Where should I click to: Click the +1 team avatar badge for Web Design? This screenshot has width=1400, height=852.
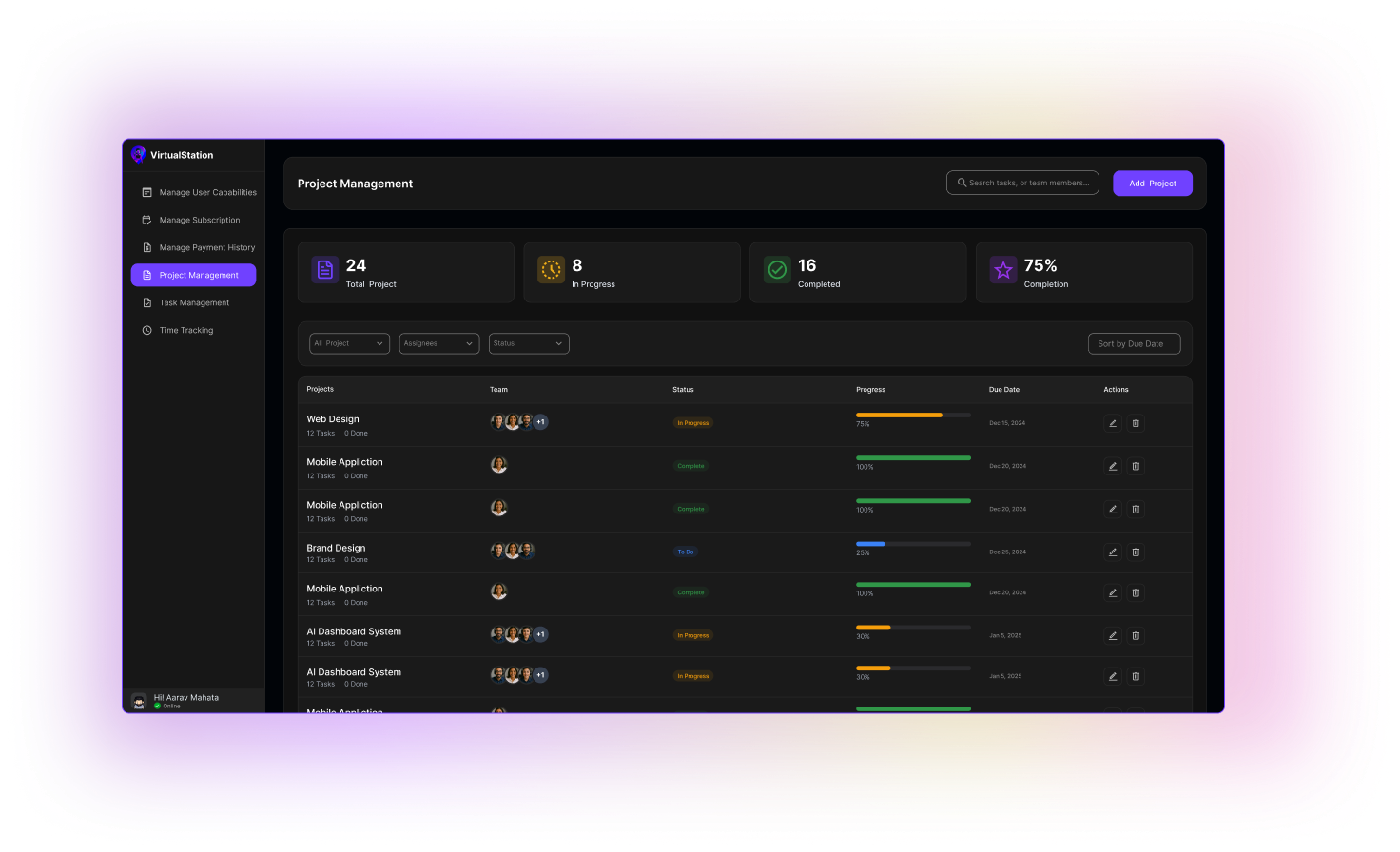[x=540, y=422]
